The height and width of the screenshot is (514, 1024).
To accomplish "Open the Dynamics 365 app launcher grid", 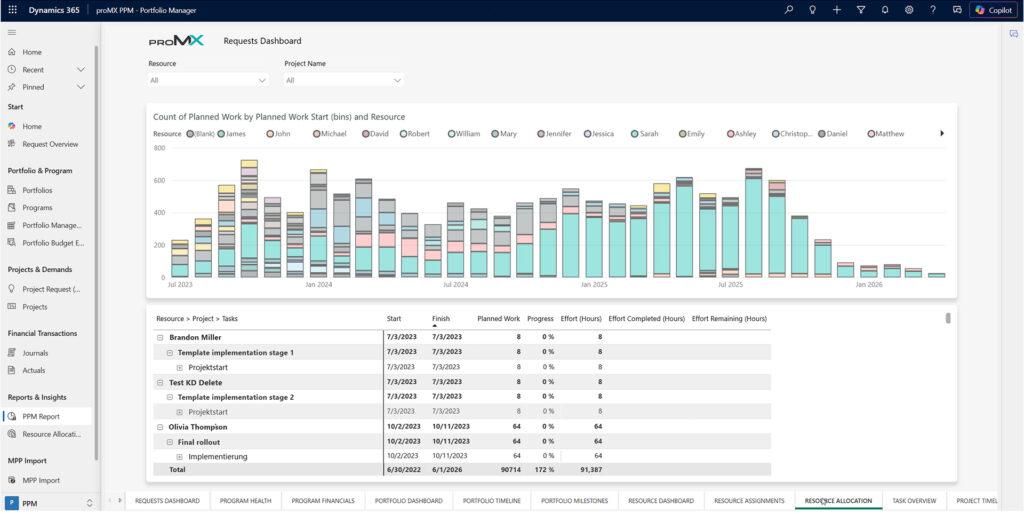I will (12, 9).
